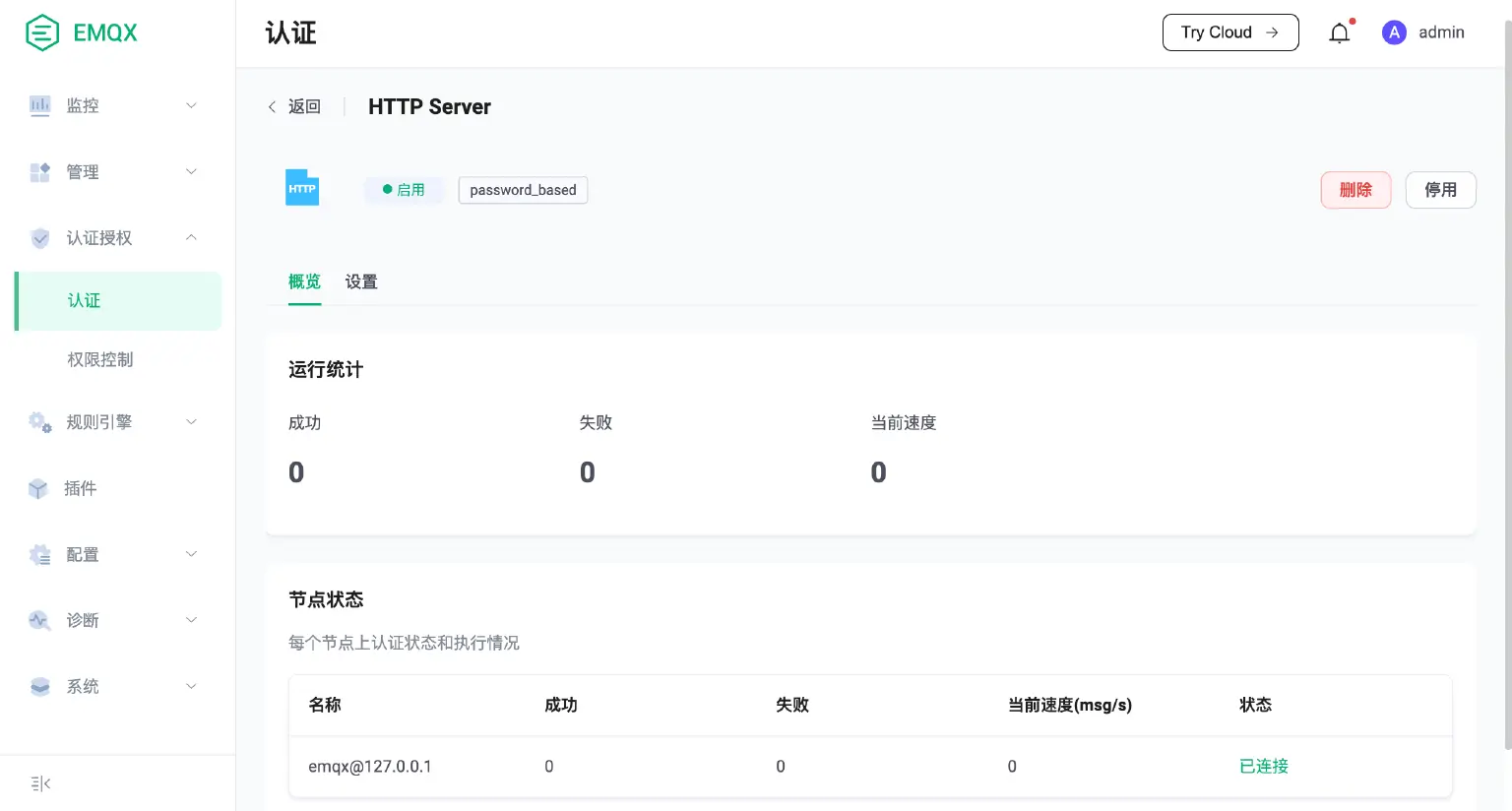1512x811 pixels.
Task: Collapse the sidebar with the bottom icon
Action: point(39,782)
